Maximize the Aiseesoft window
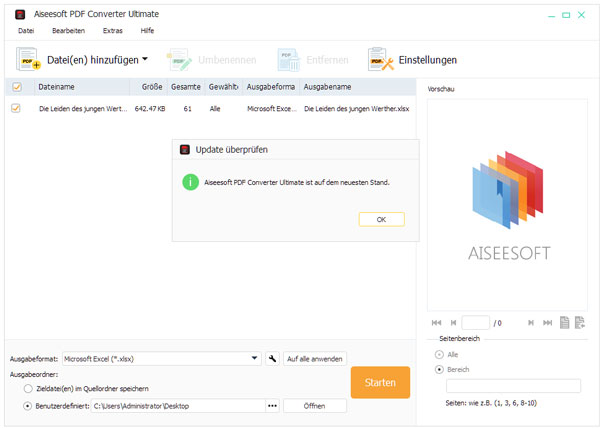The image size is (600, 428). pyautogui.click(x=566, y=15)
